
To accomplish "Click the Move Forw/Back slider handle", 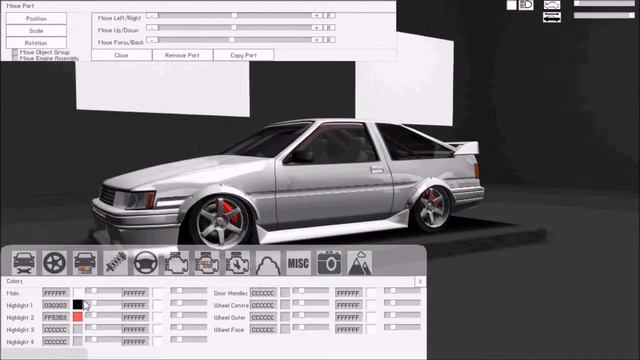I will click(x=232, y=40).
